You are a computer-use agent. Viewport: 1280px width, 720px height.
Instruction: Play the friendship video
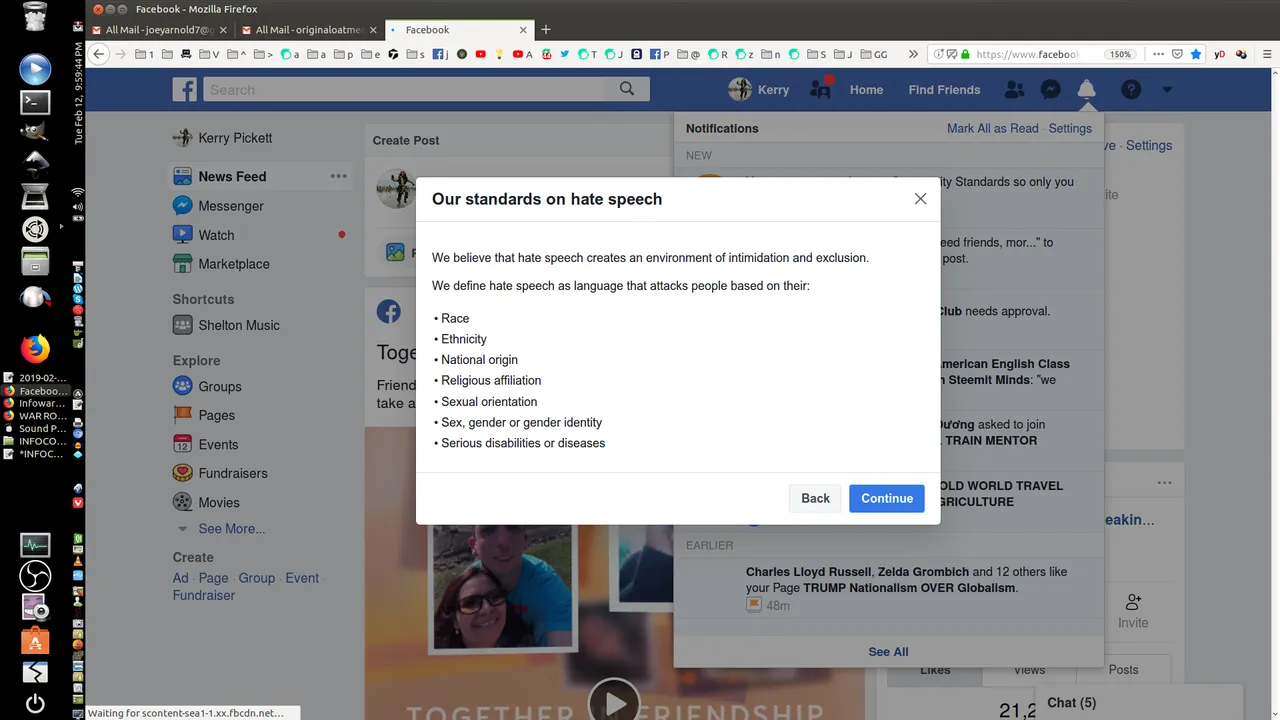coord(614,703)
